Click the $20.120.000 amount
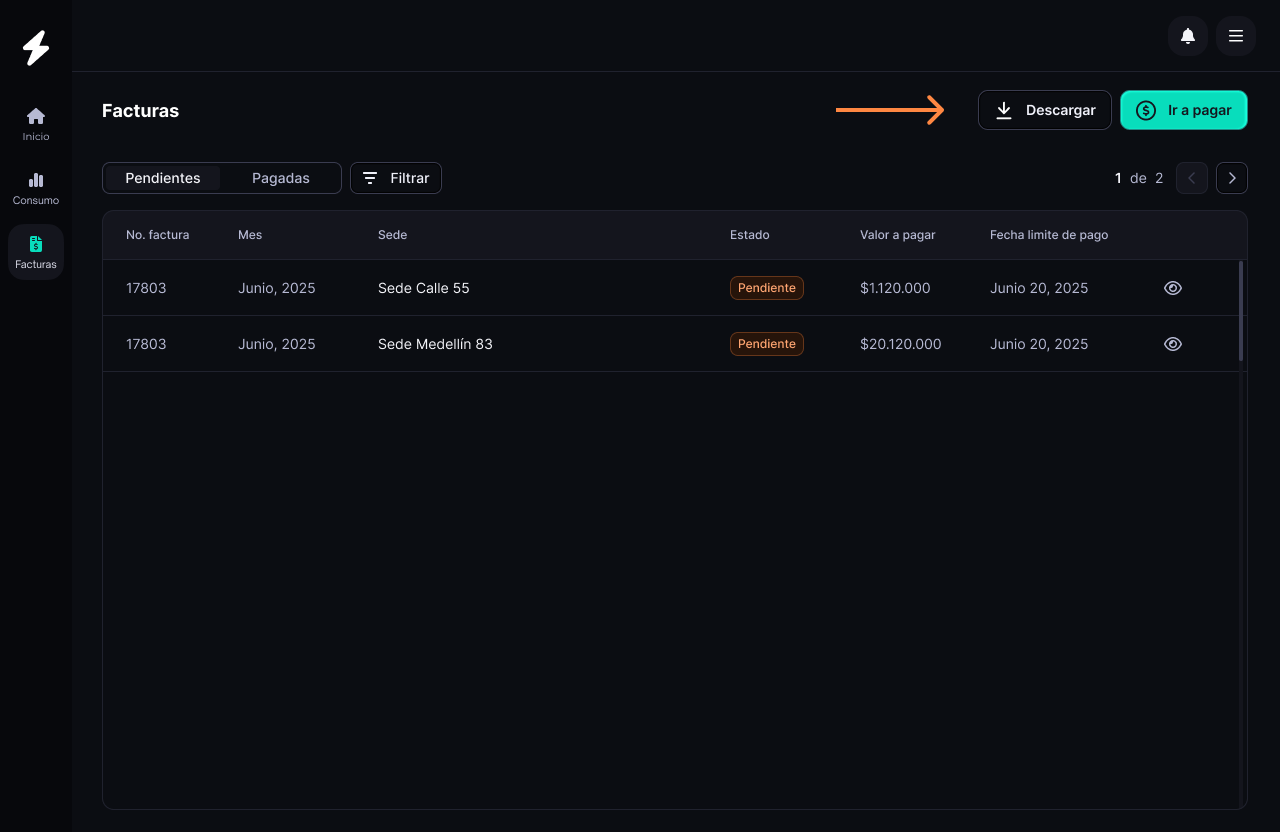The image size is (1280, 832). (x=901, y=344)
